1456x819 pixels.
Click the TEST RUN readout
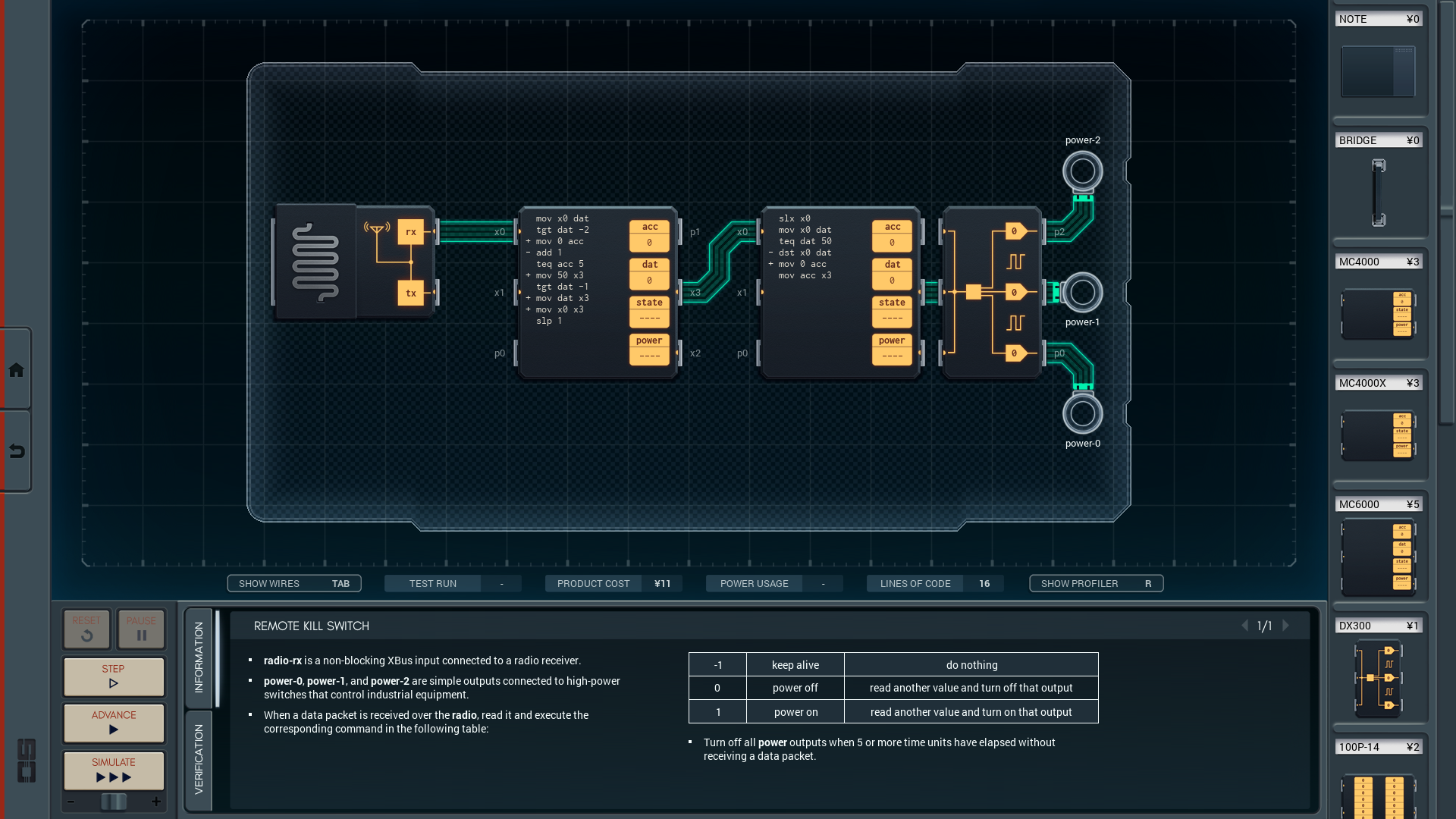[x=453, y=583]
